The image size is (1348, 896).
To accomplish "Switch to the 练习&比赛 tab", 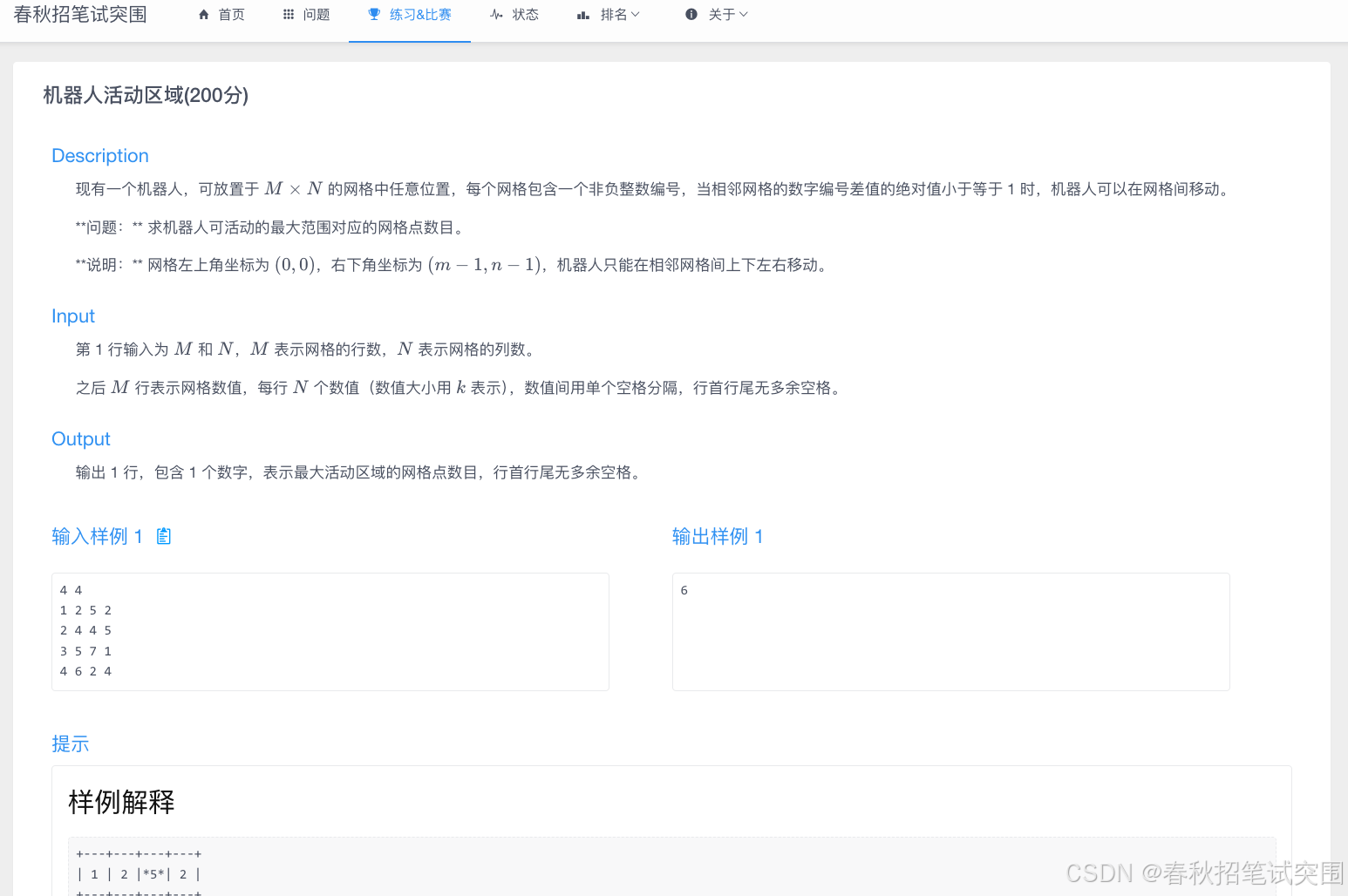I will (420, 15).
